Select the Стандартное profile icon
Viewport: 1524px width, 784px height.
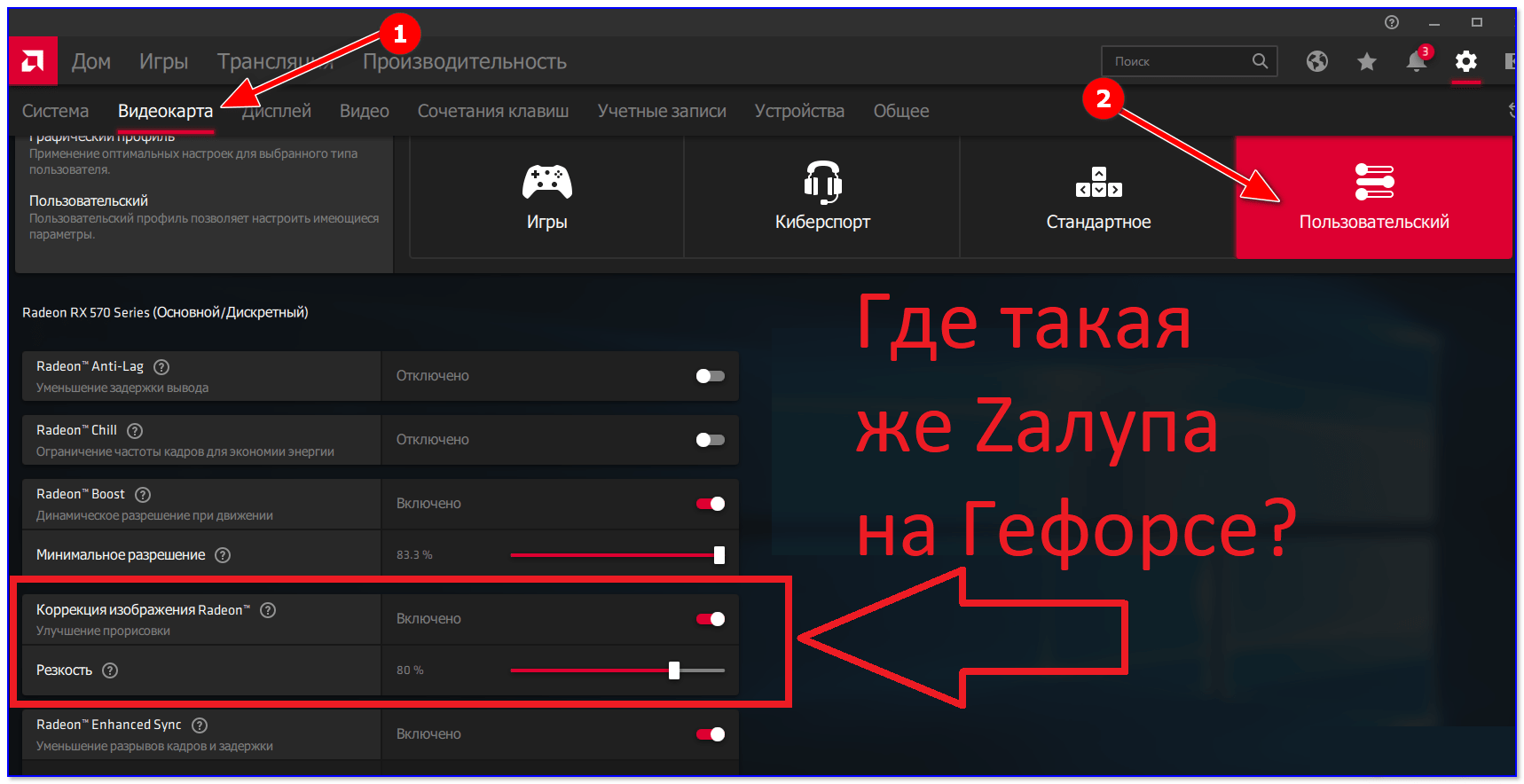[x=1098, y=182]
